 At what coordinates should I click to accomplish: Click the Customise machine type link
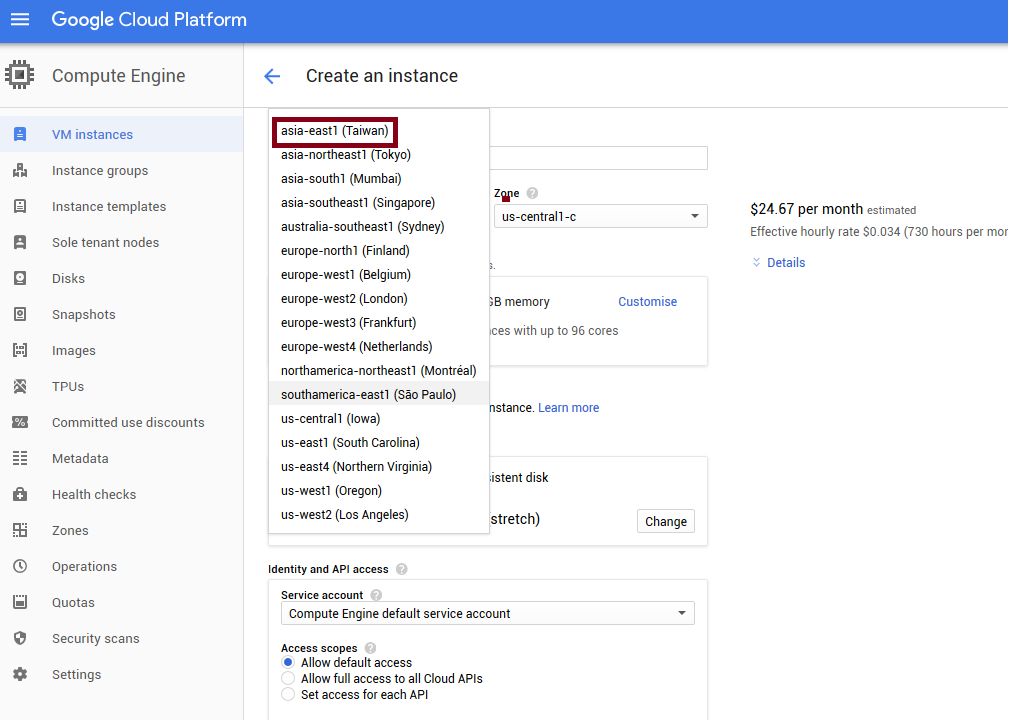coord(647,302)
